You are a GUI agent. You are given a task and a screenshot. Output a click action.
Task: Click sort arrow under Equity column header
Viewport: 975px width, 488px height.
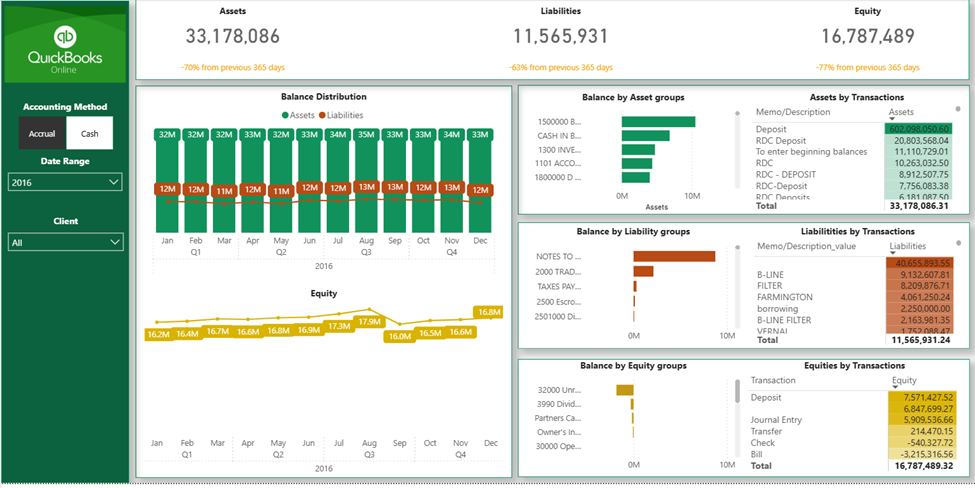pyautogui.click(x=895, y=387)
